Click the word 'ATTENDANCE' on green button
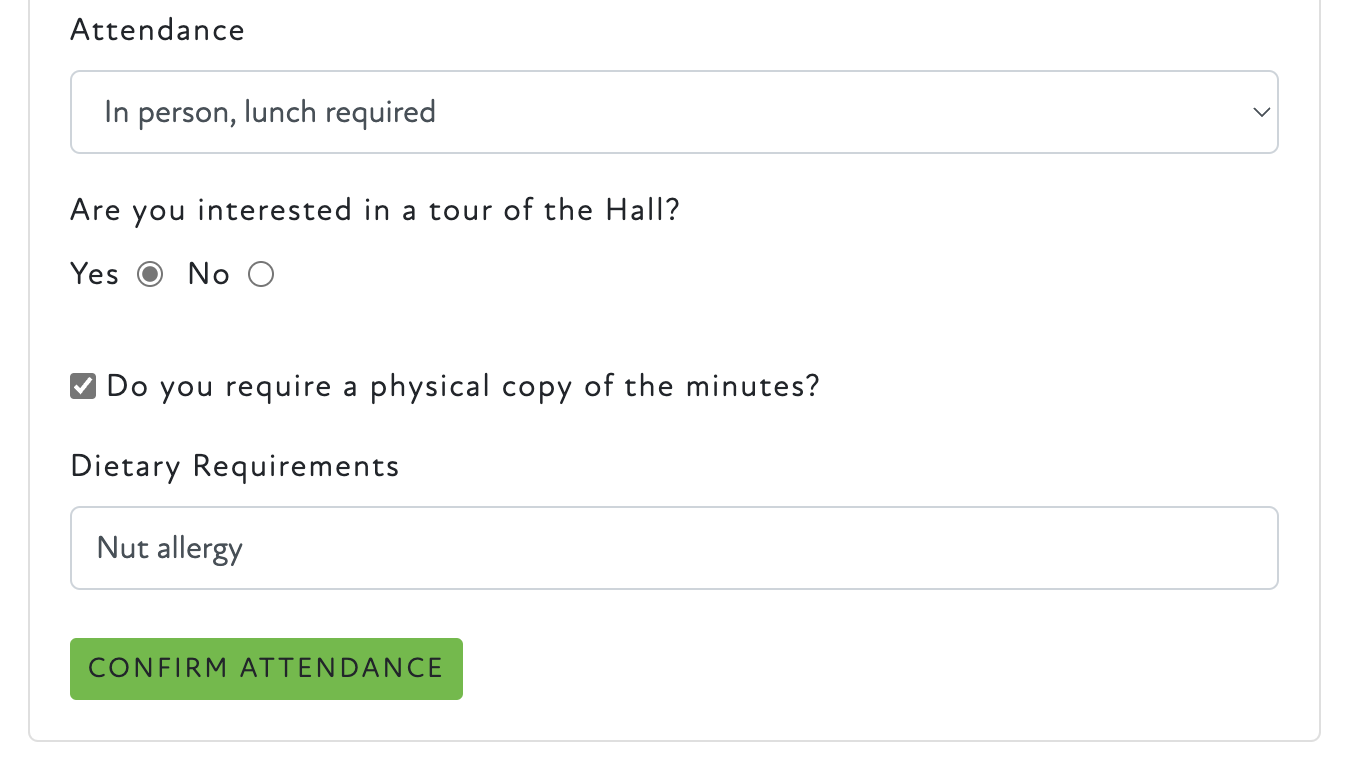 coord(341,668)
